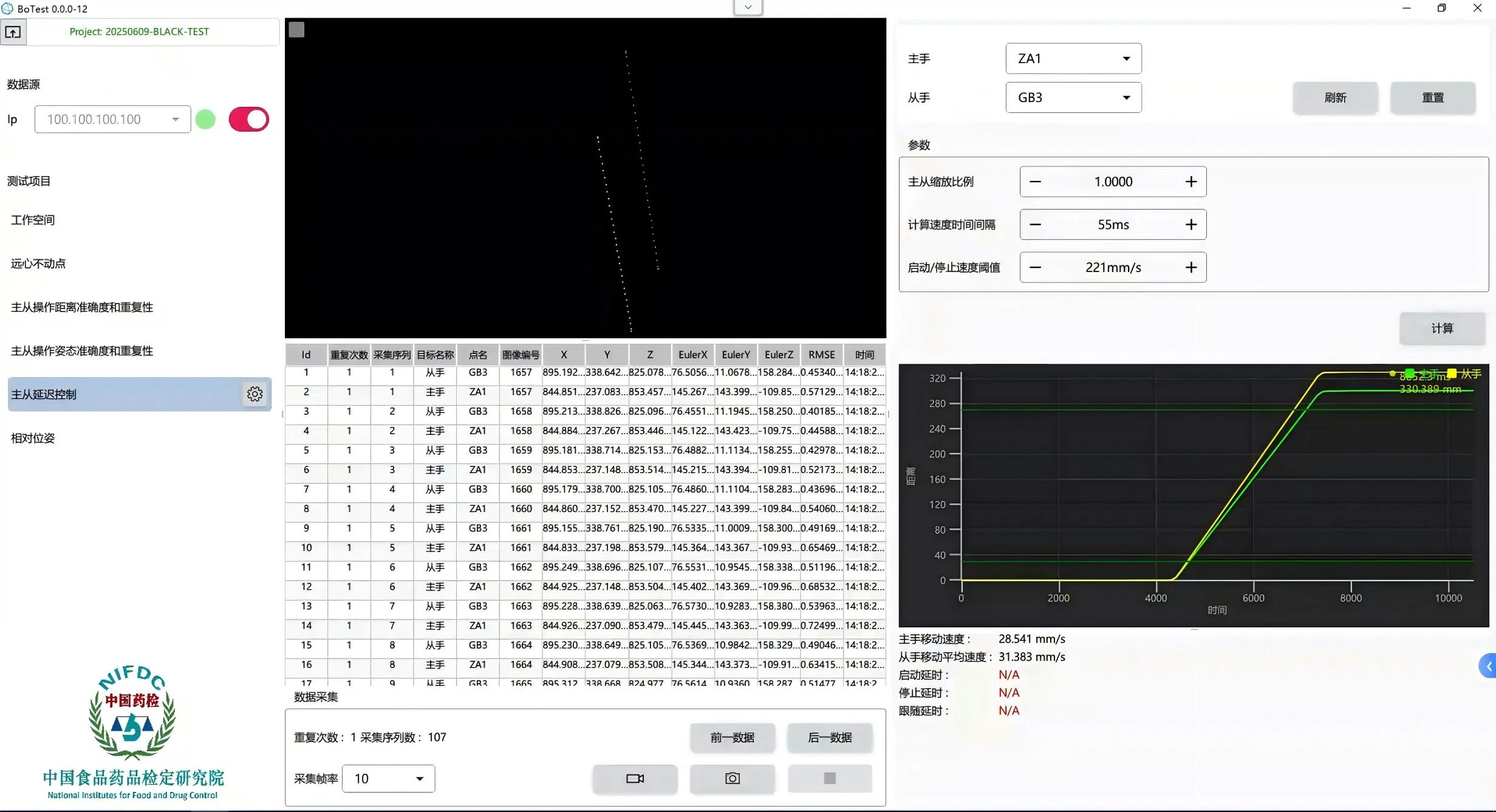Toggle the data source connection switch
The image size is (1496, 812).
(x=249, y=119)
